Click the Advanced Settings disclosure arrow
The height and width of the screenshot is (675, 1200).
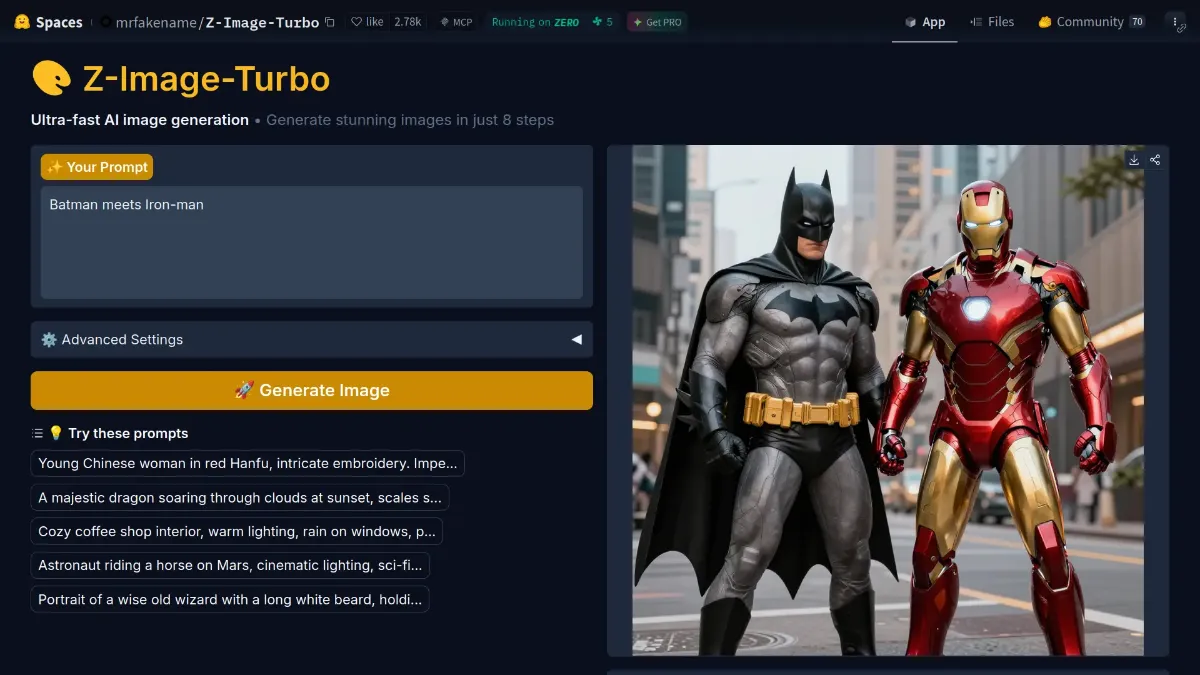576,340
